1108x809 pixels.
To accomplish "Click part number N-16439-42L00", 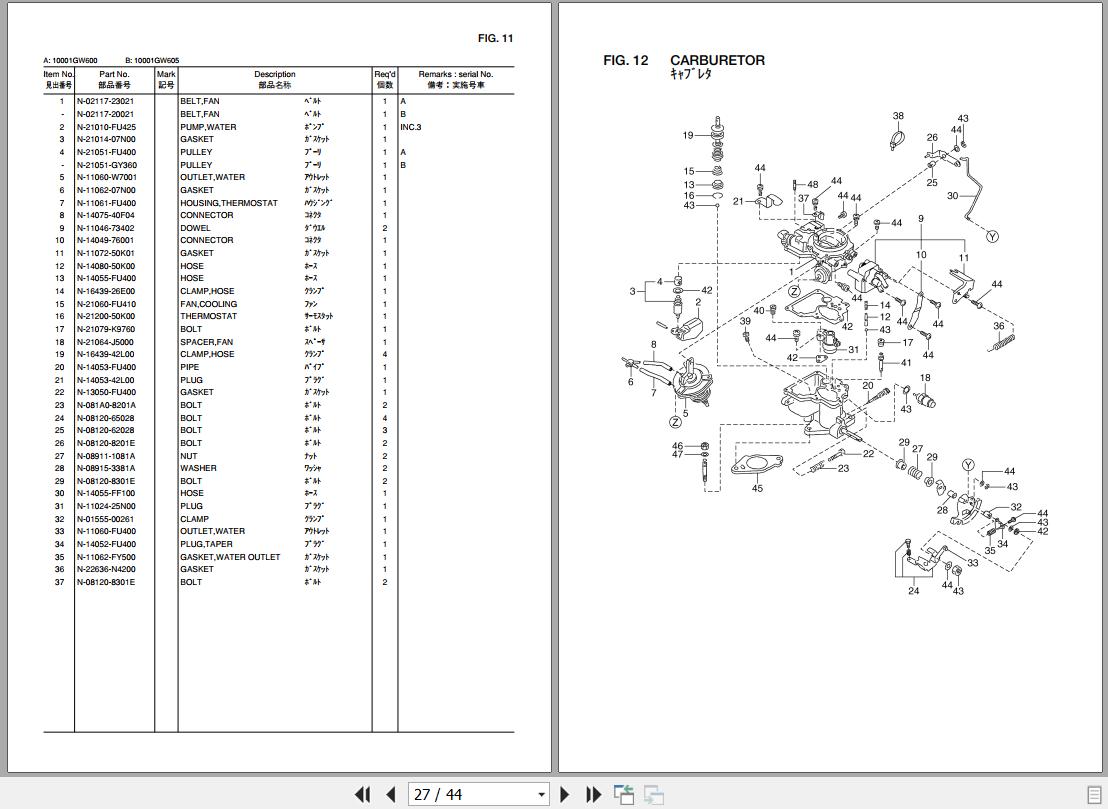I will [105, 355].
